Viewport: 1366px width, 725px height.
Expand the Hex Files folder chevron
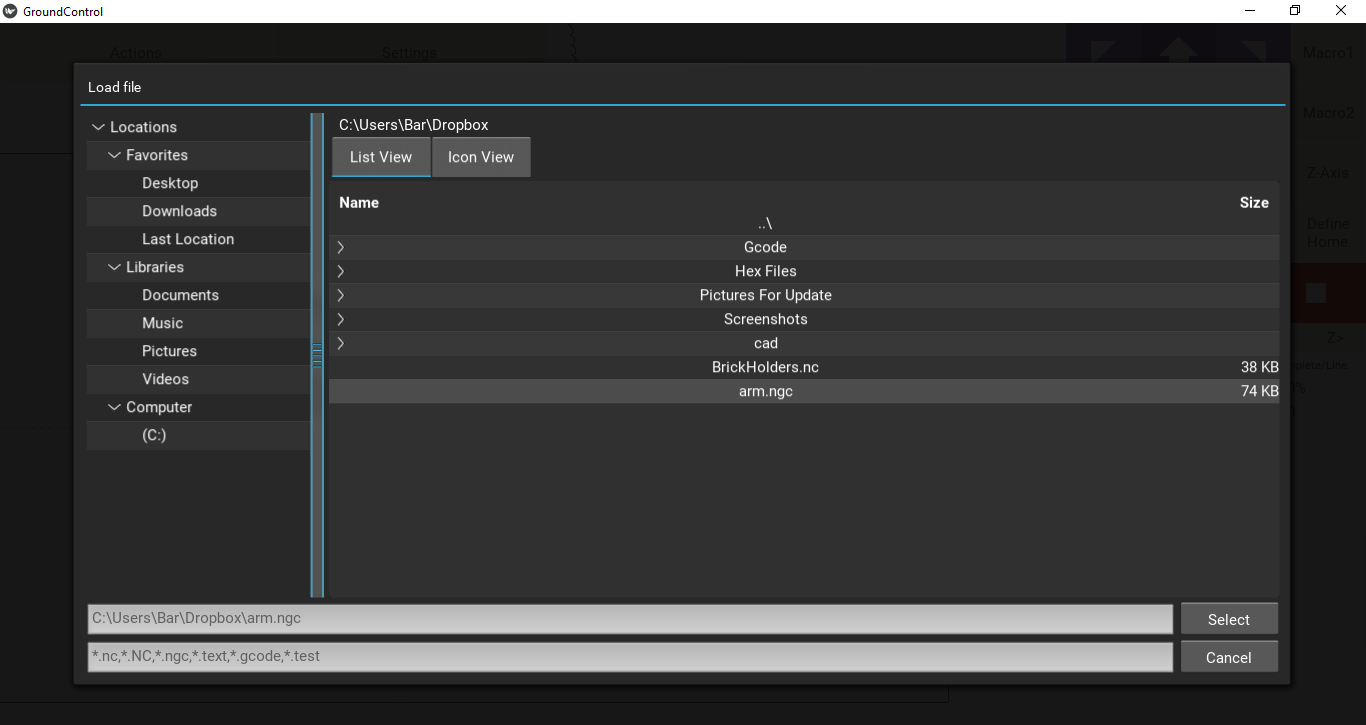coord(340,270)
